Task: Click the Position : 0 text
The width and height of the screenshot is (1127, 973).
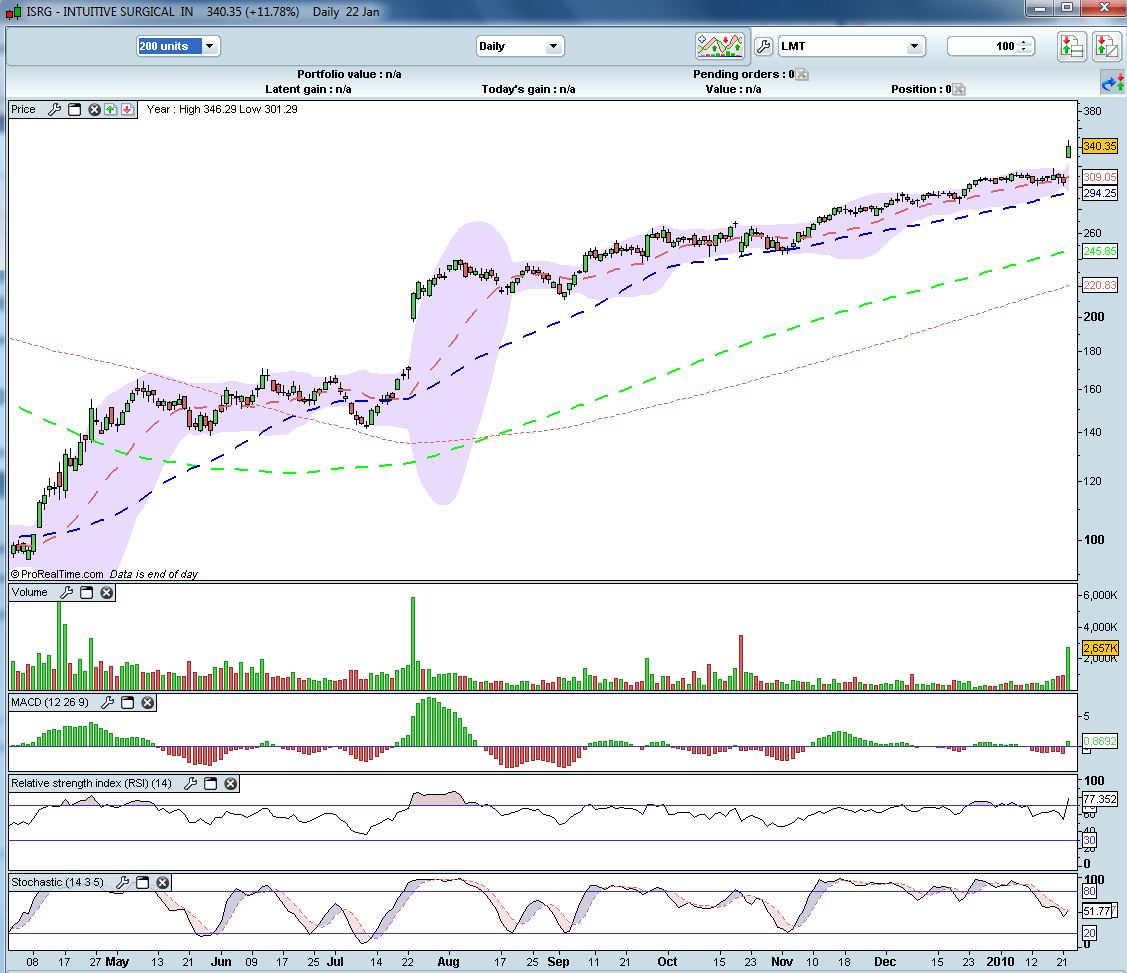Action: tap(921, 89)
